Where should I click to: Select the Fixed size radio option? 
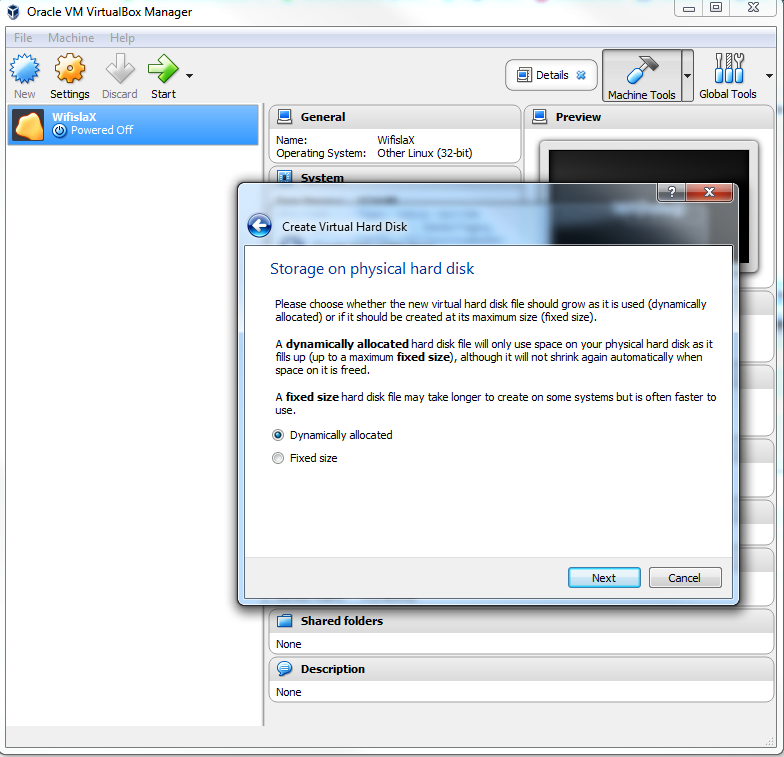[278, 458]
